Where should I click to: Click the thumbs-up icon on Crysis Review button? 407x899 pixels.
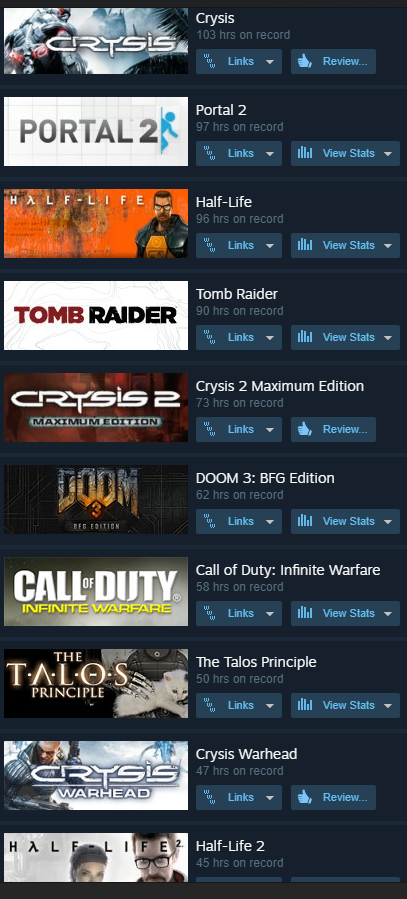click(x=305, y=61)
